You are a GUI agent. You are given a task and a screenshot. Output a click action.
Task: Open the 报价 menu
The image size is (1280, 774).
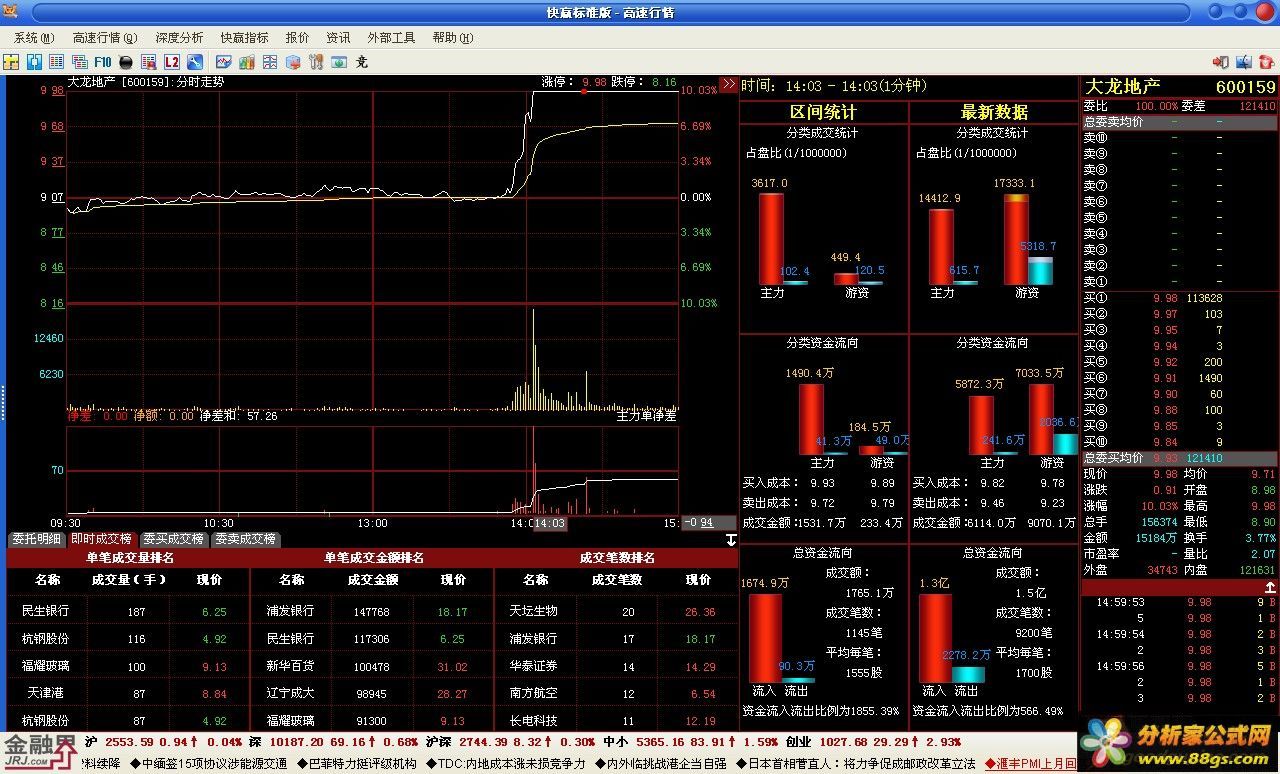pos(297,38)
